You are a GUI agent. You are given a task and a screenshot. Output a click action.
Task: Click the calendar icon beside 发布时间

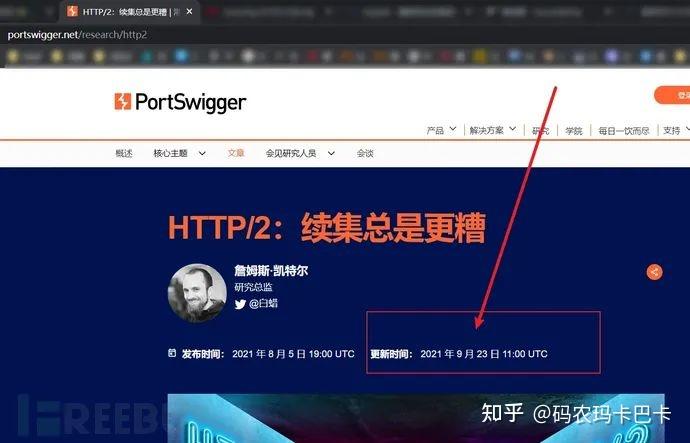(x=172, y=353)
